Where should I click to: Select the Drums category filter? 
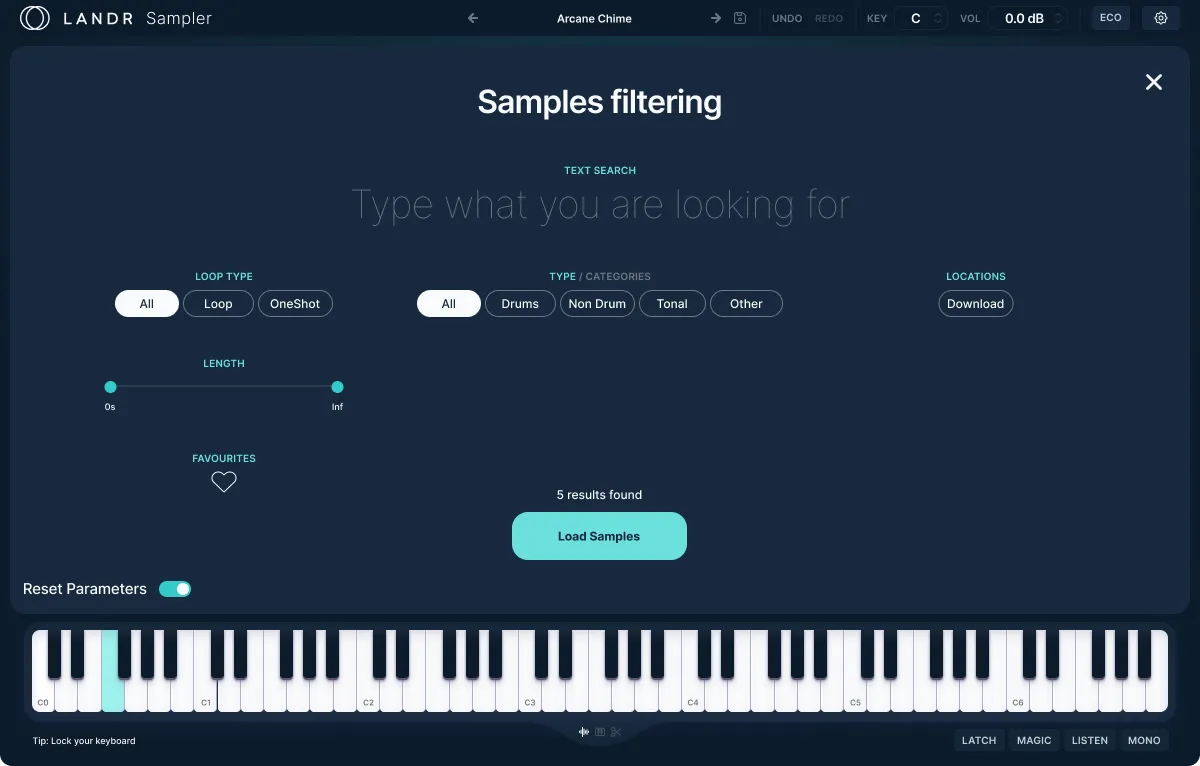[x=520, y=303]
